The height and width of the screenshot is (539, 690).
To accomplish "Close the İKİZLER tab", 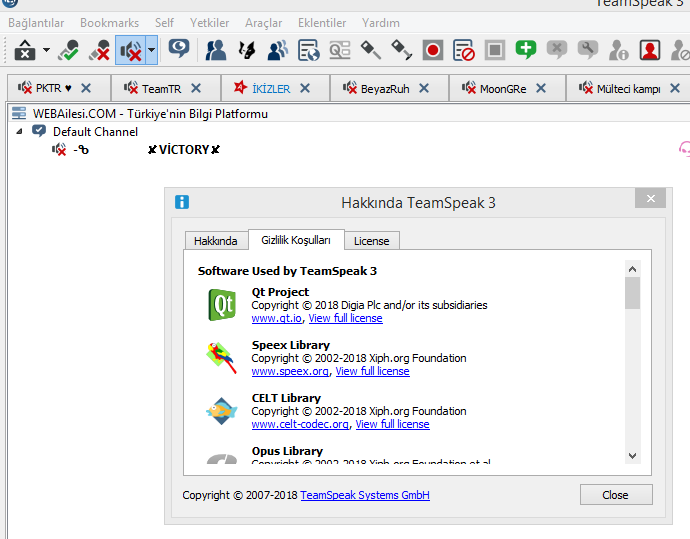I will pos(305,88).
